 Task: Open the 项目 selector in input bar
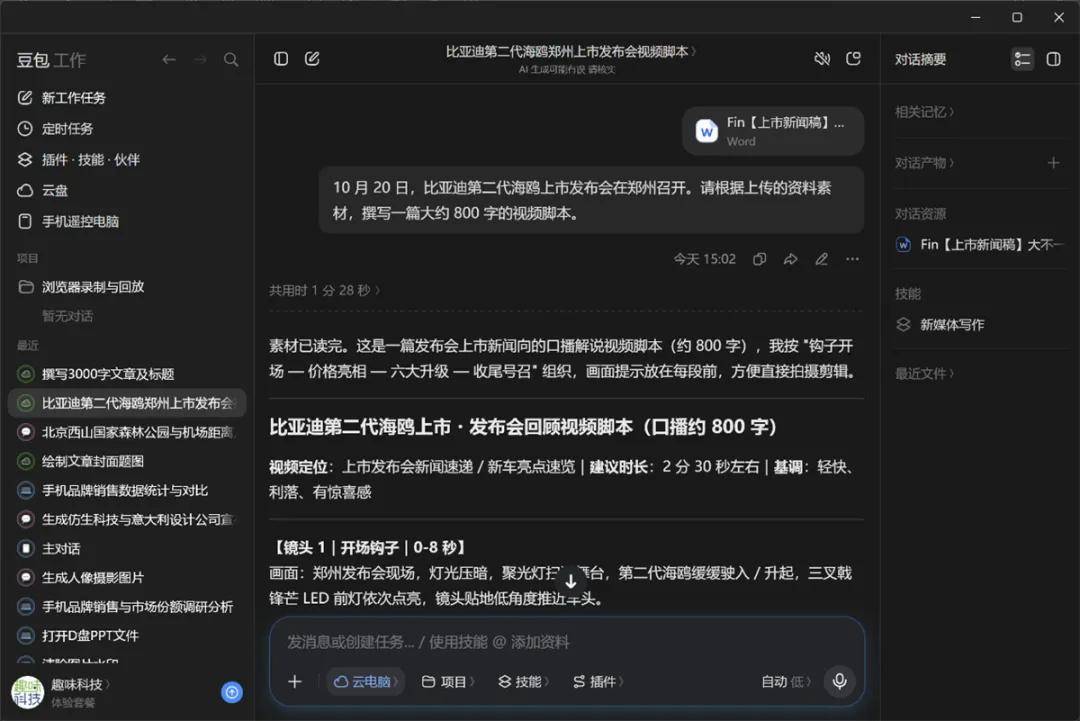pos(448,682)
